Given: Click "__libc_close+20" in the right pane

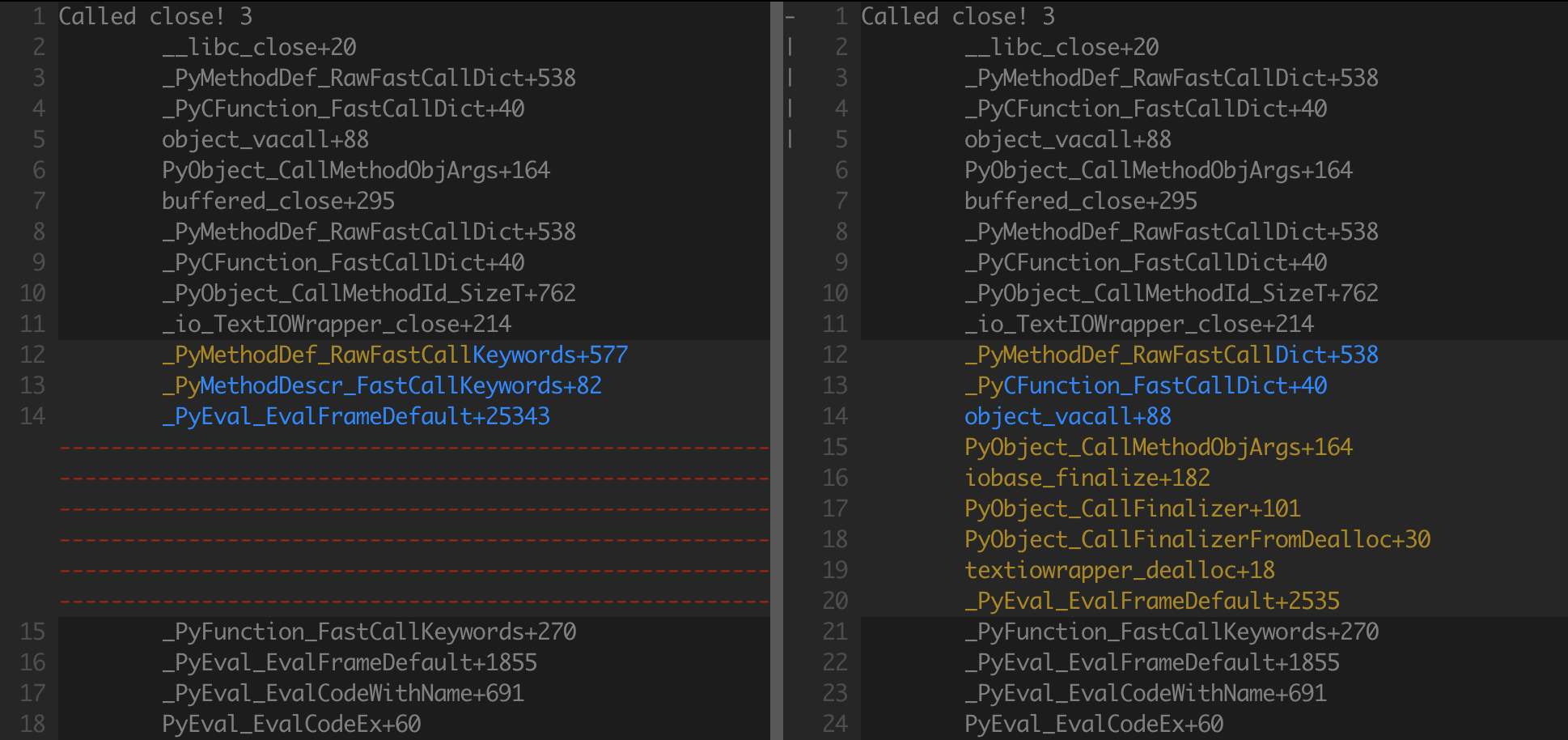Looking at the screenshot, I should (1062, 47).
